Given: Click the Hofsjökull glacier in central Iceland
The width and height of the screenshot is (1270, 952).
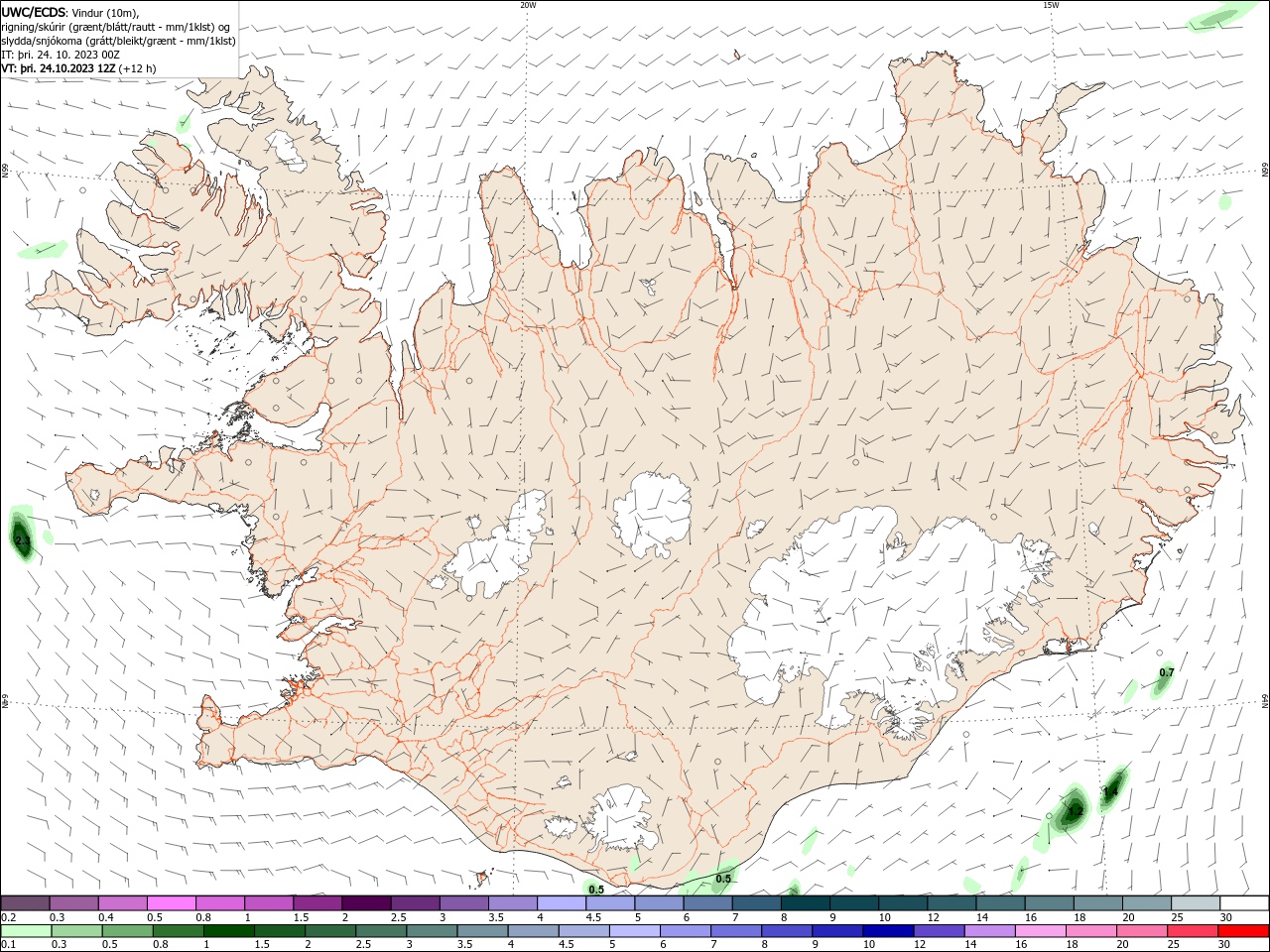Looking at the screenshot, I should coord(652,514).
